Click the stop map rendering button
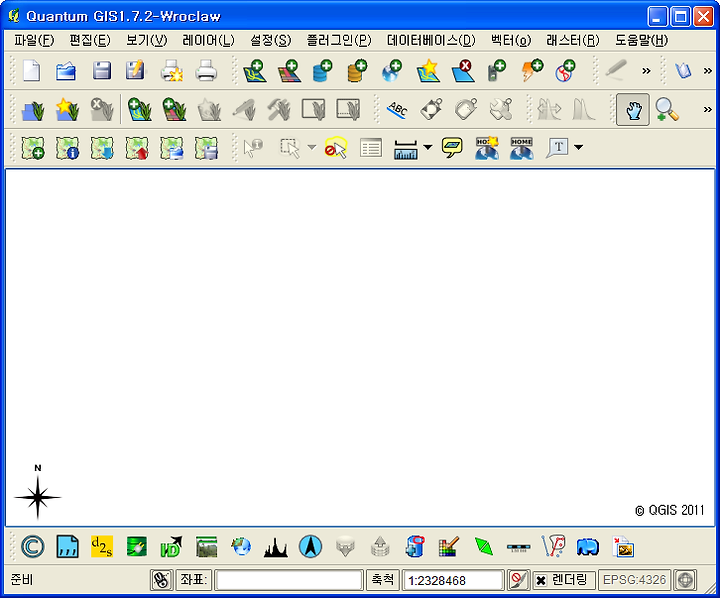The height and width of the screenshot is (598, 720). [518, 580]
